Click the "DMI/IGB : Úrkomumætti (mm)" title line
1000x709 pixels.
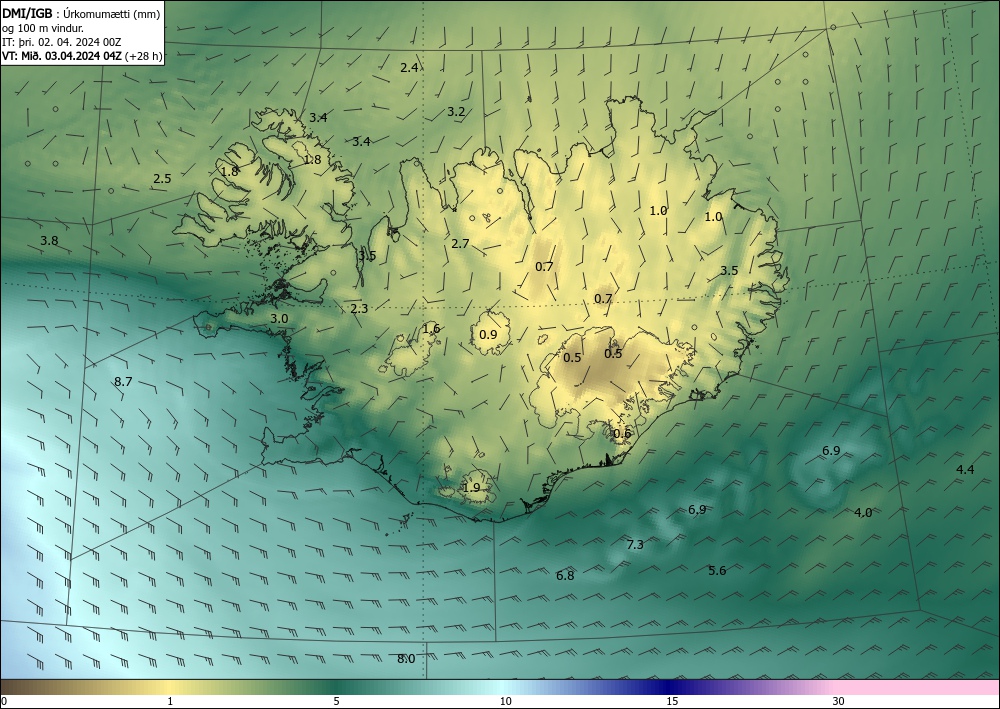tap(81, 13)
